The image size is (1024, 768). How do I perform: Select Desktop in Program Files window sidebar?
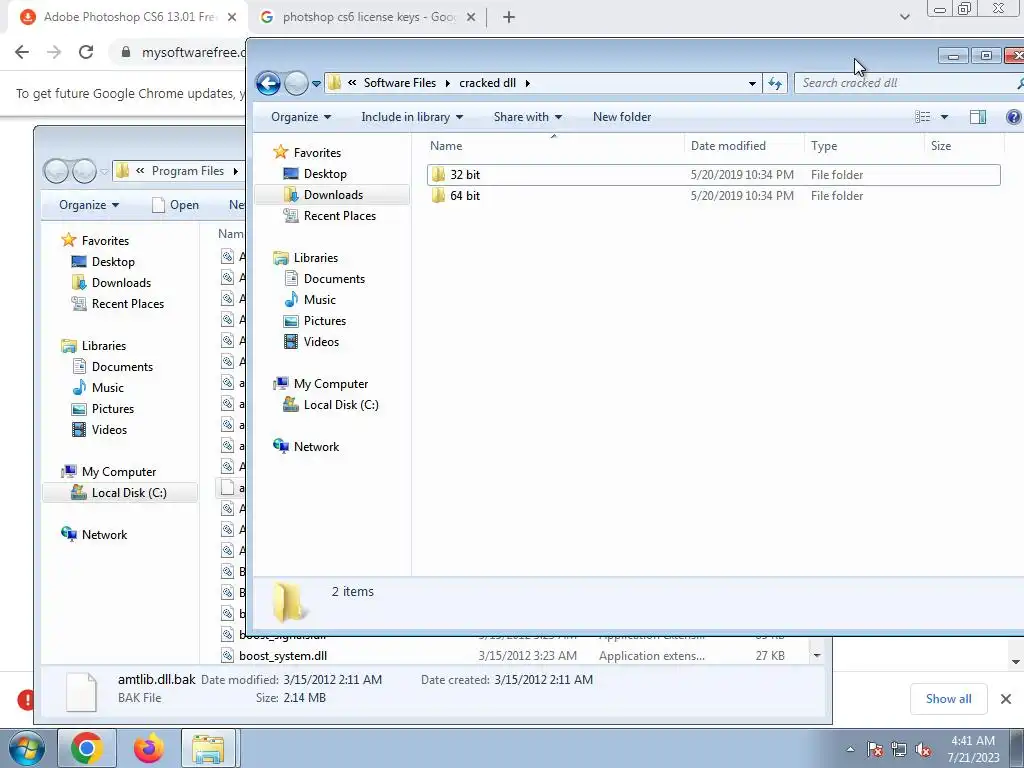113,262
